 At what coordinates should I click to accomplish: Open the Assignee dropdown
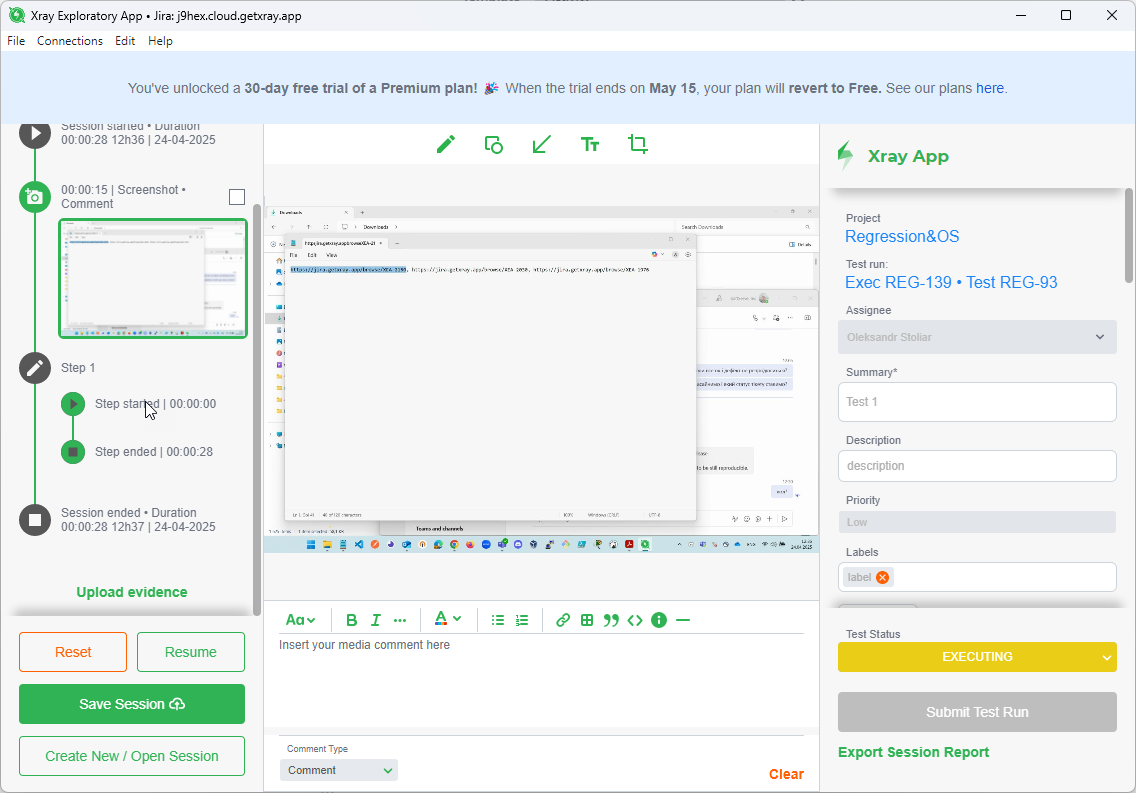[977, 337]
